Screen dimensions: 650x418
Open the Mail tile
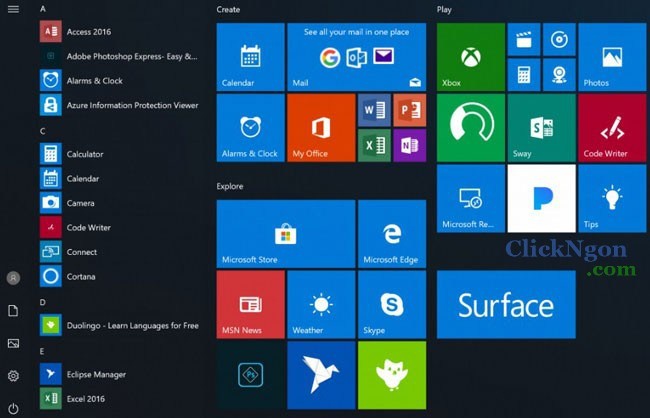pyautogui.click(x=357, y=57)
